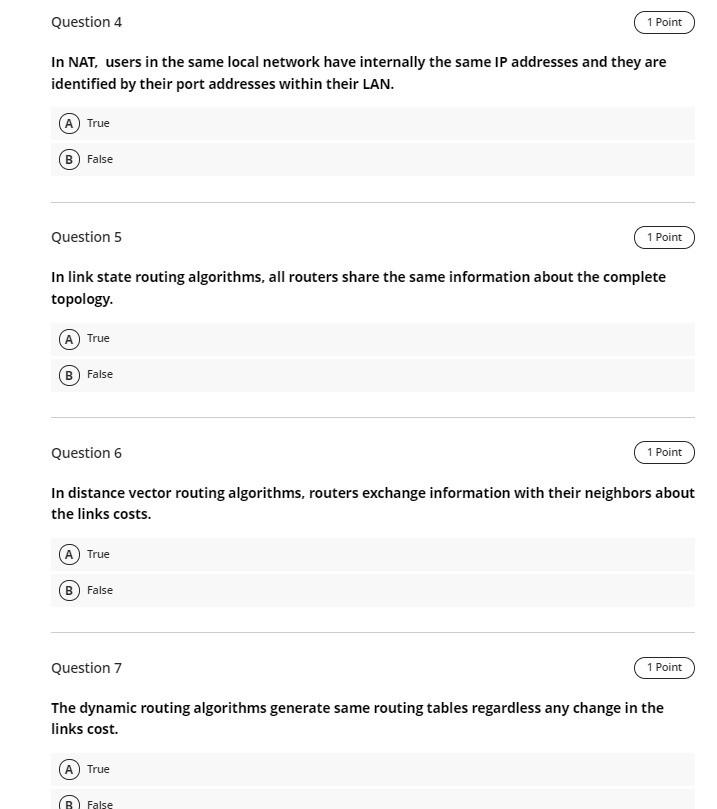Click the Question 4 heading
This screenshot has height=809, width=717.
pyautogui.click(x=86, y=21)
